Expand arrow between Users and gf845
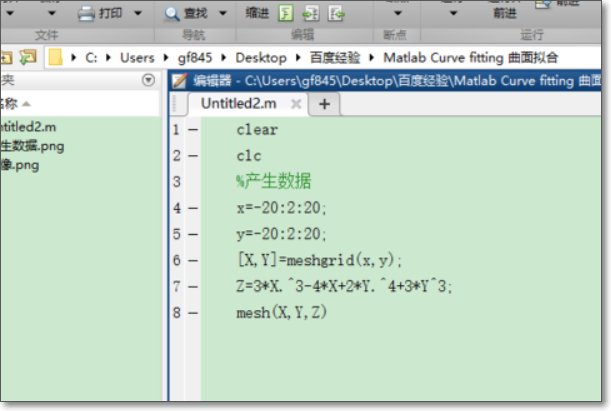The width and height of the screenshot is (611, 411). pos(166,58)
